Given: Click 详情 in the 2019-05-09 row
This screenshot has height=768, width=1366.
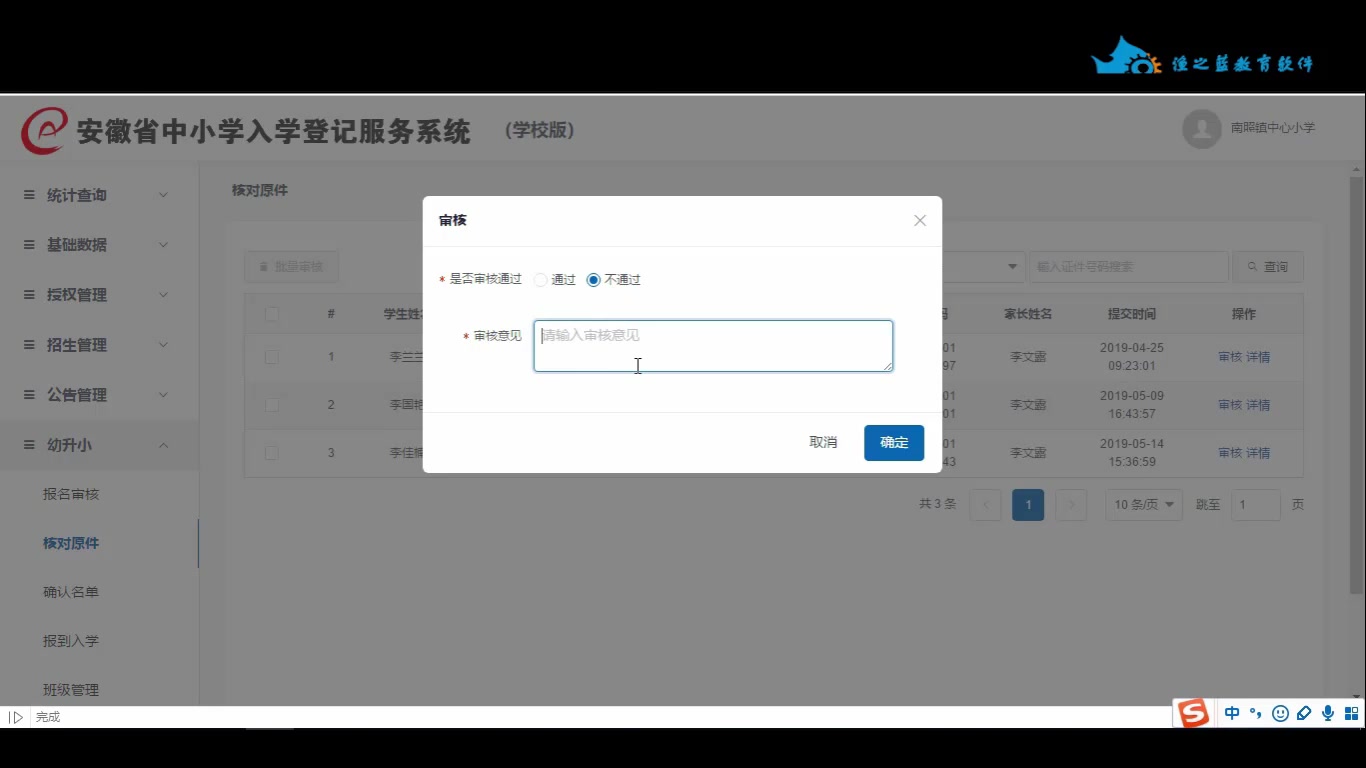Looking at the screenshot, I should tap(1258, 405).
